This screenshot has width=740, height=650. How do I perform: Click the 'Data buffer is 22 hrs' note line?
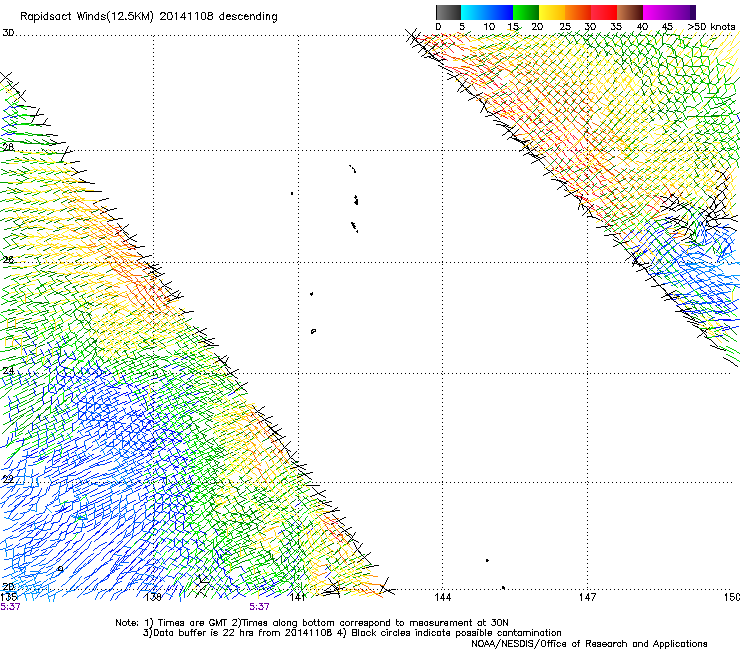[x=238, y=633]
